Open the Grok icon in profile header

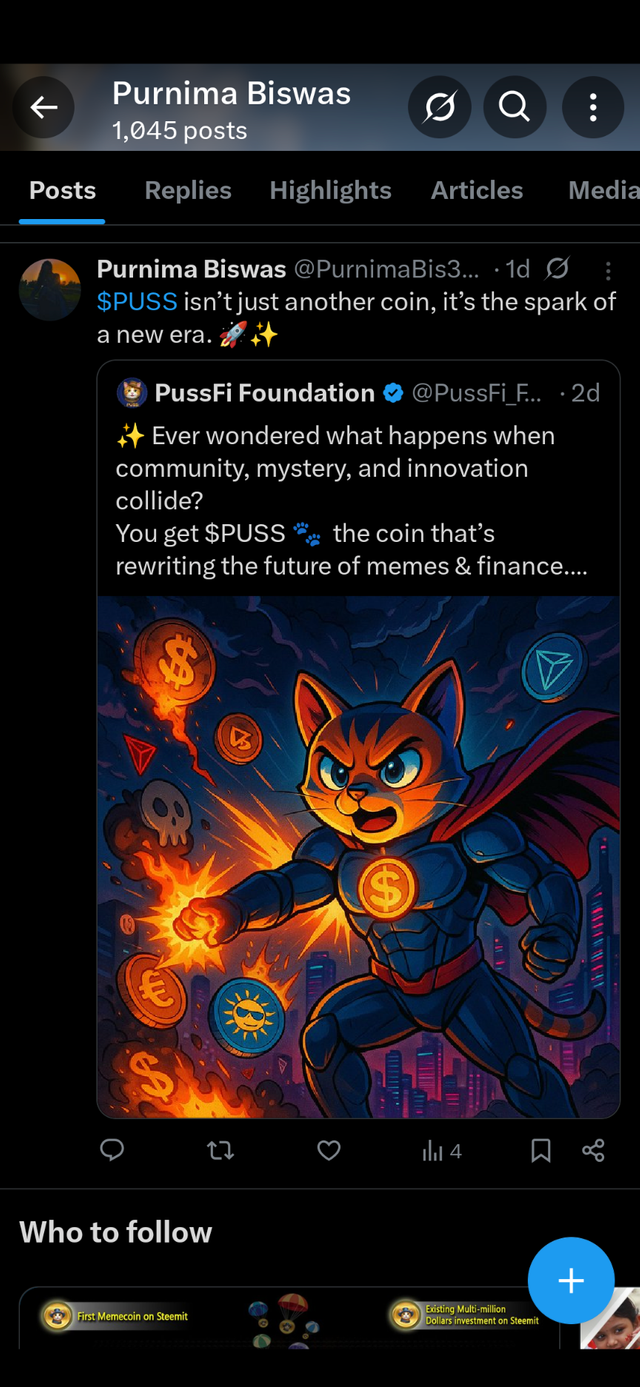coord(439,107)
